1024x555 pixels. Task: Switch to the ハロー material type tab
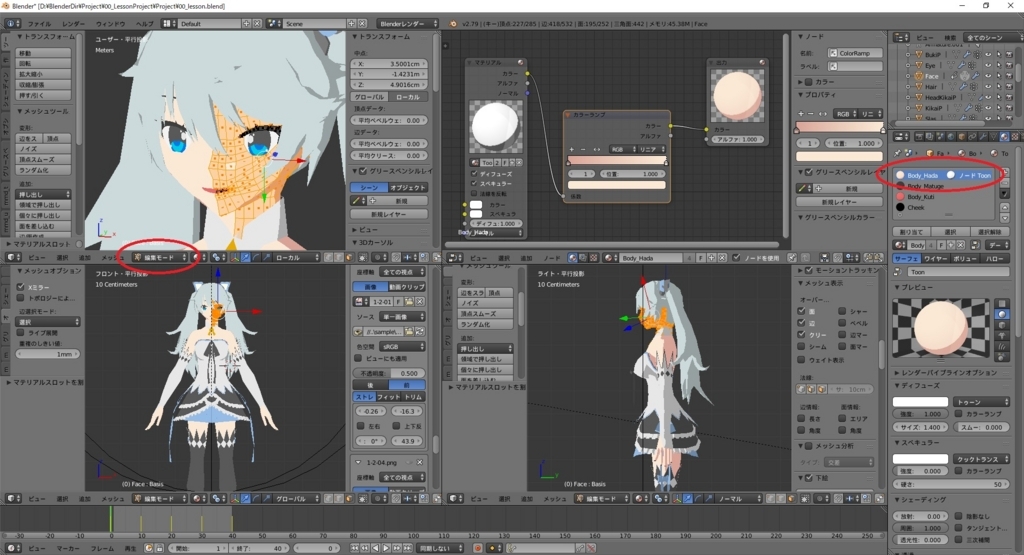coord(995,259)
